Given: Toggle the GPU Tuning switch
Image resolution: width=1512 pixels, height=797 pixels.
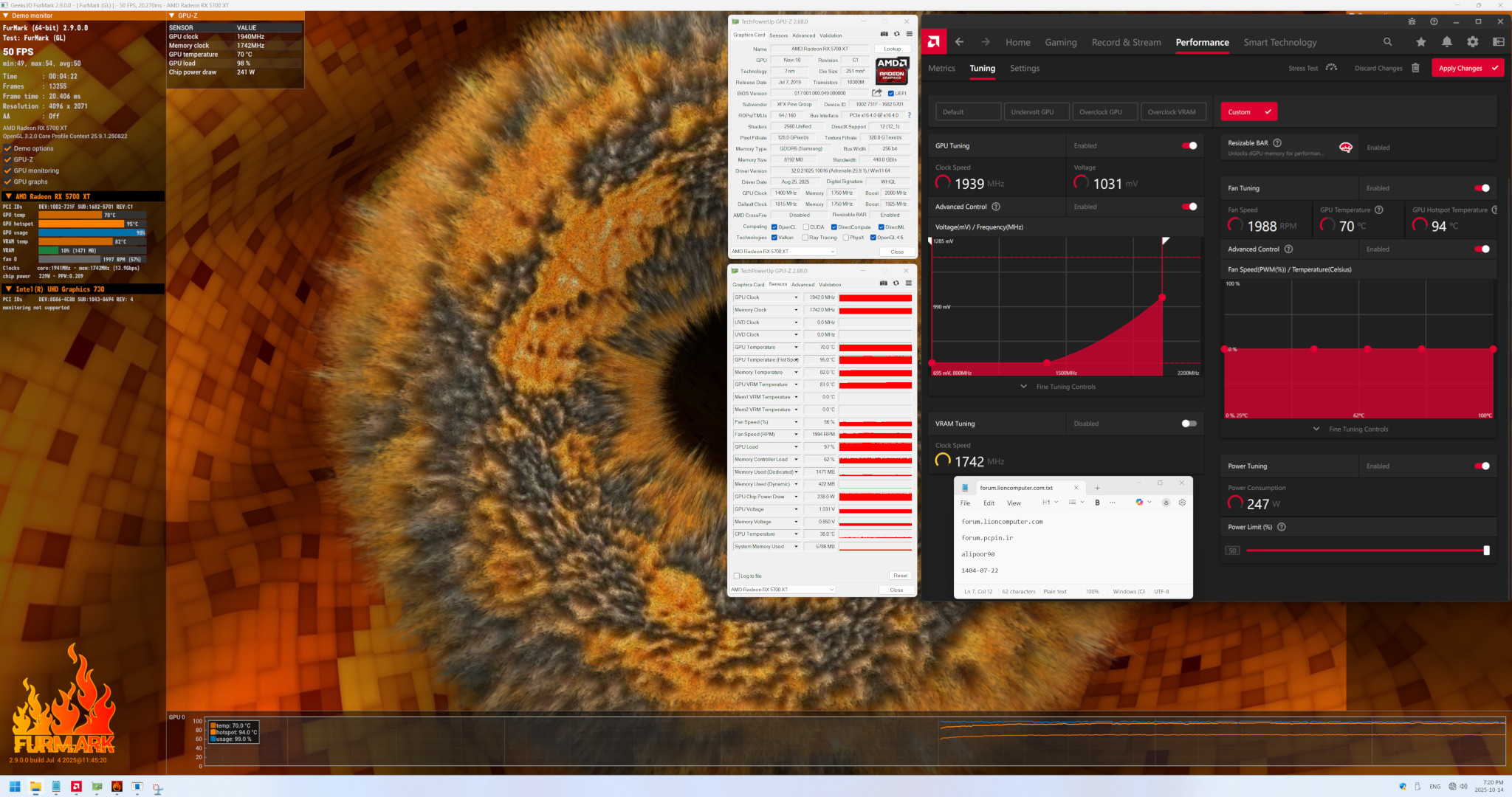Looking at the screenshot, I should (1189, 145).
